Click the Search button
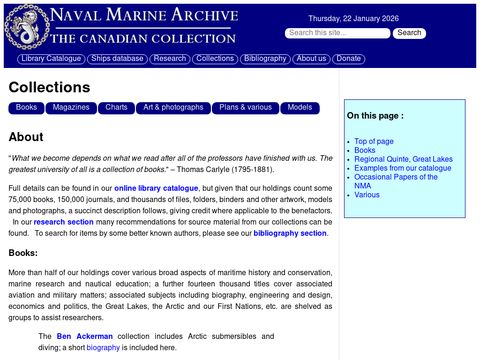Screen dimensions: 480x360 pyautogui.click(x=409, y=33)
